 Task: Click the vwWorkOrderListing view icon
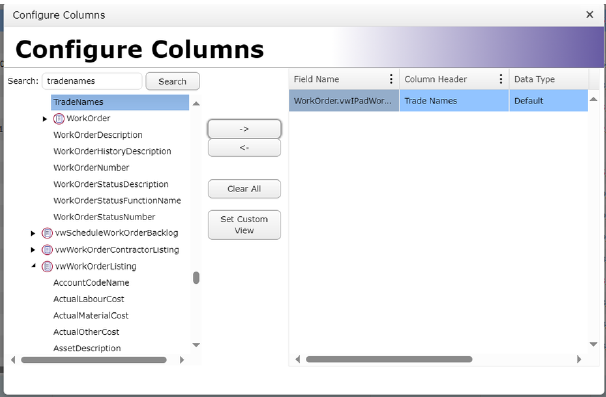tap(47, 266)
